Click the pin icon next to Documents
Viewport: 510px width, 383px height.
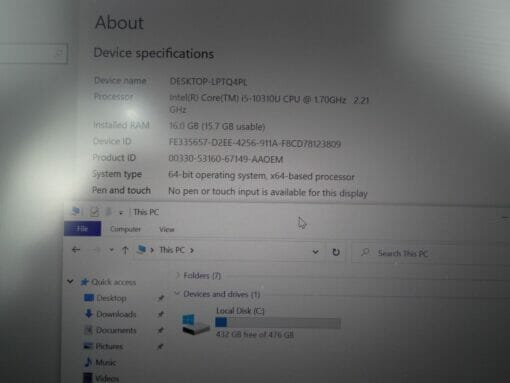[160, 330]
